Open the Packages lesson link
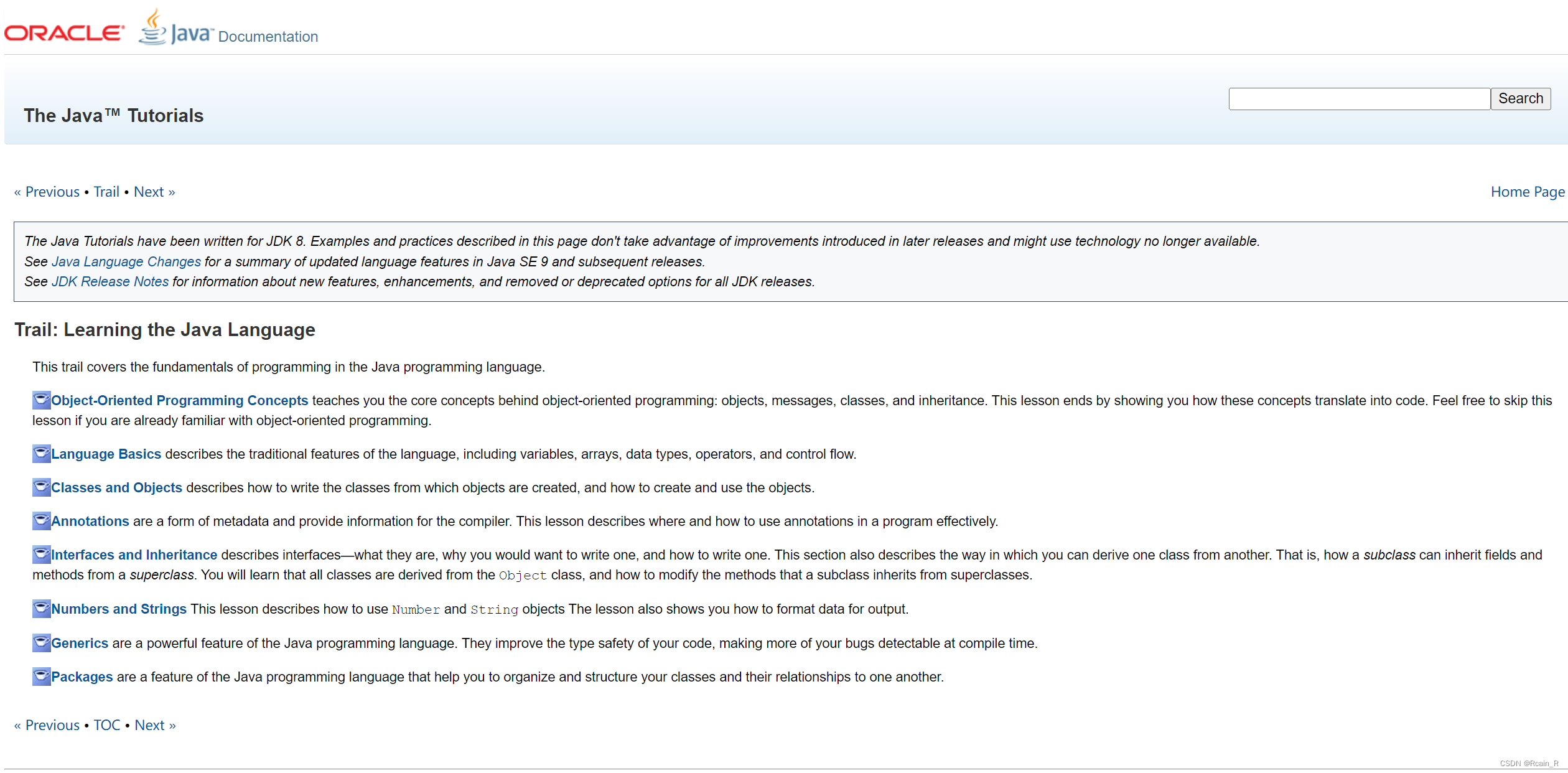 click(x=82, y=677)
